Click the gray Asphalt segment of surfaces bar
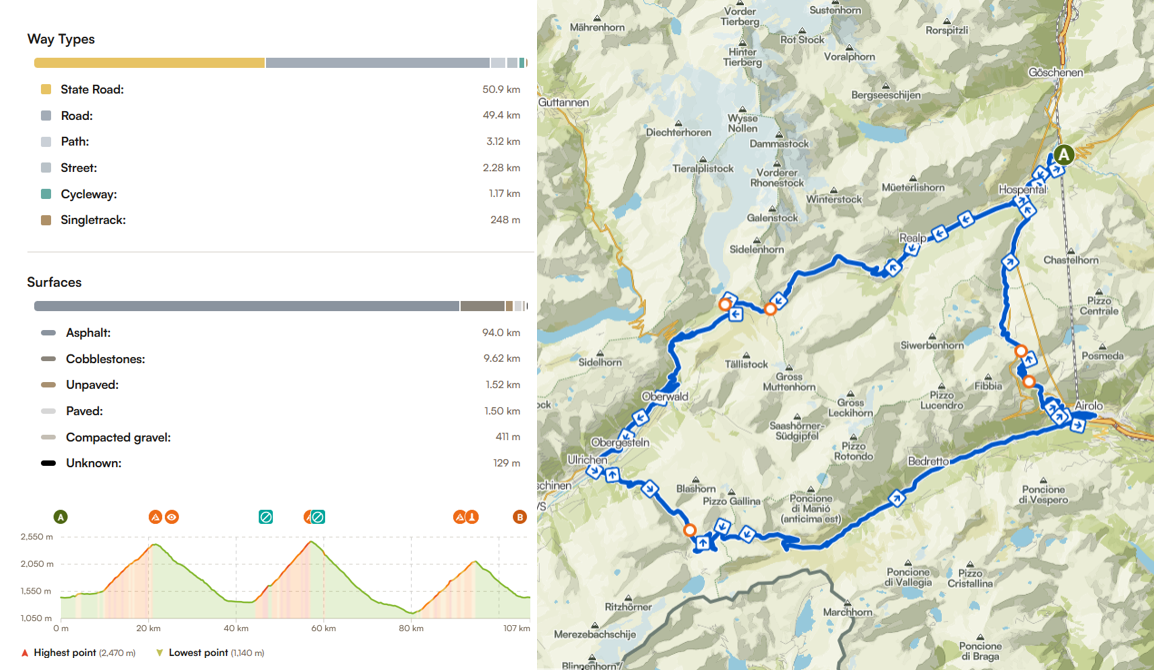 point(246,306)
